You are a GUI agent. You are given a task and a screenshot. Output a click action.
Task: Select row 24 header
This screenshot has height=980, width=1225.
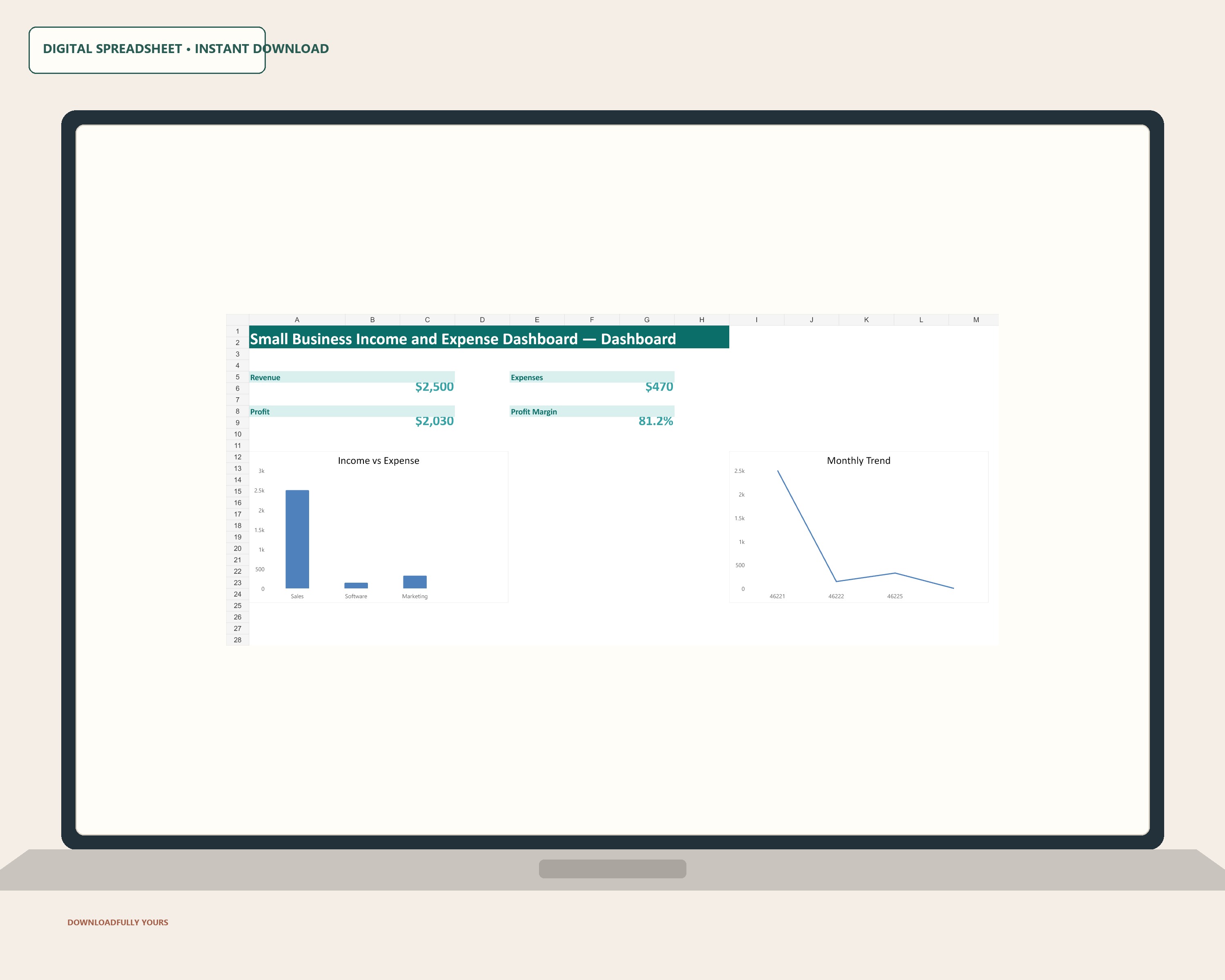coord(238,594)
